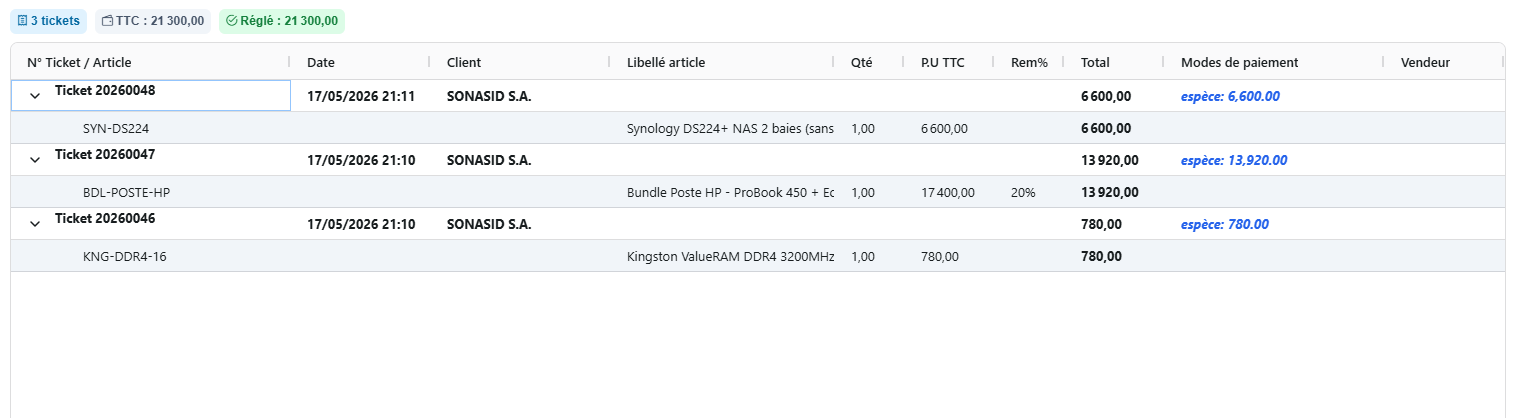Click ticket list icon in 3 tickets badge
The width and height of the screenshot is (1520, 418).
(23, 20)
